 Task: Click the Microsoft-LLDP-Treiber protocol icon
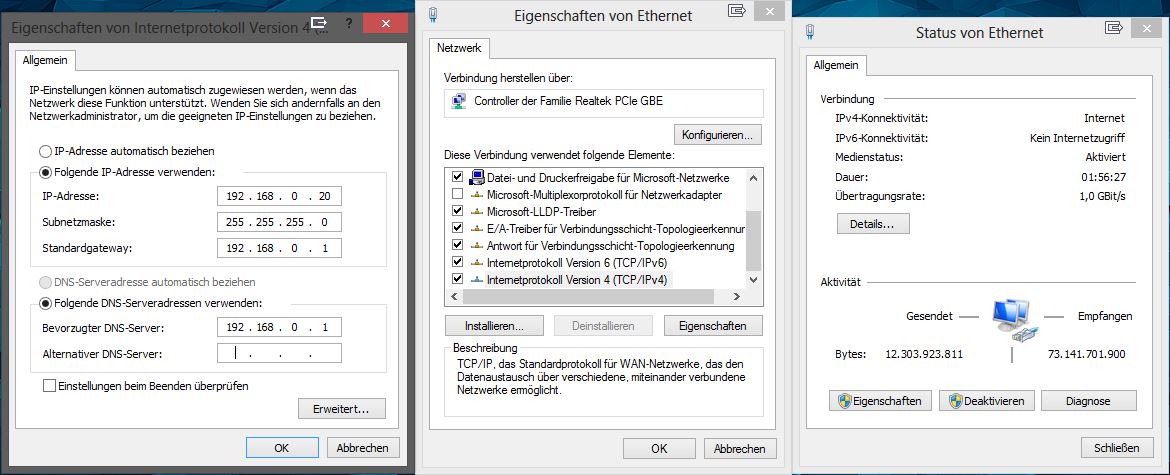pyautogui.click(x=476, y=212)
